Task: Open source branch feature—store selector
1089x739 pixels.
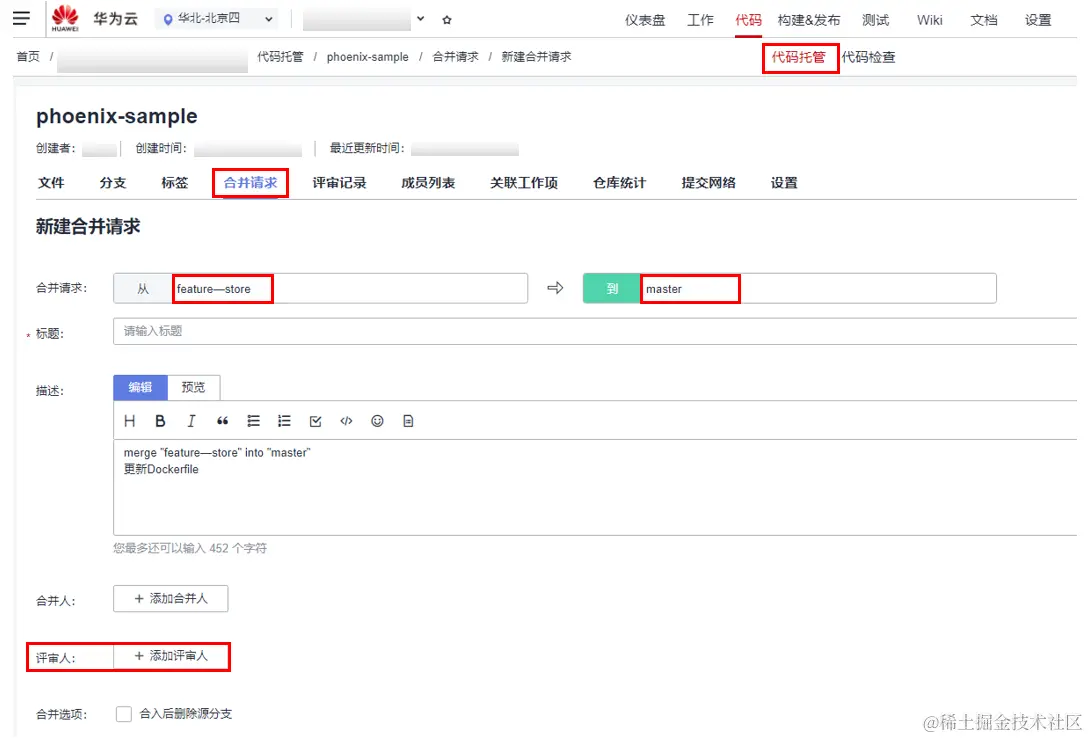Action: pyautogui.click(x=320, y=288)
